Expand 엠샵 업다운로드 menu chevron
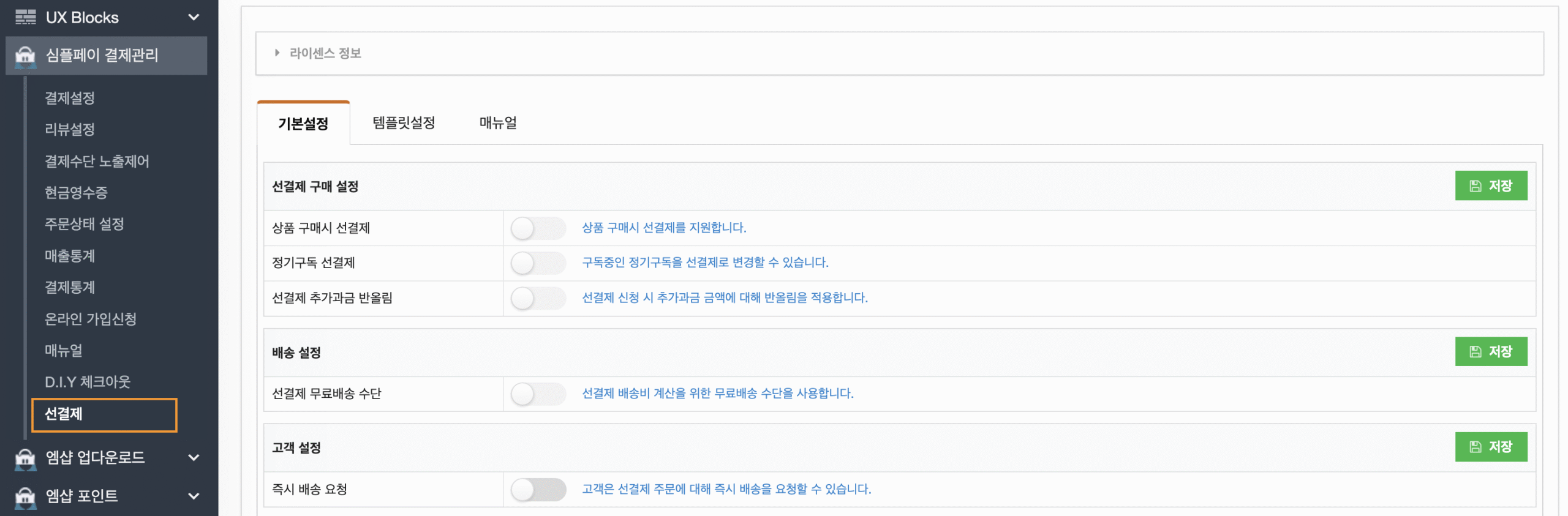1568x516 pixels. (194, 457)
